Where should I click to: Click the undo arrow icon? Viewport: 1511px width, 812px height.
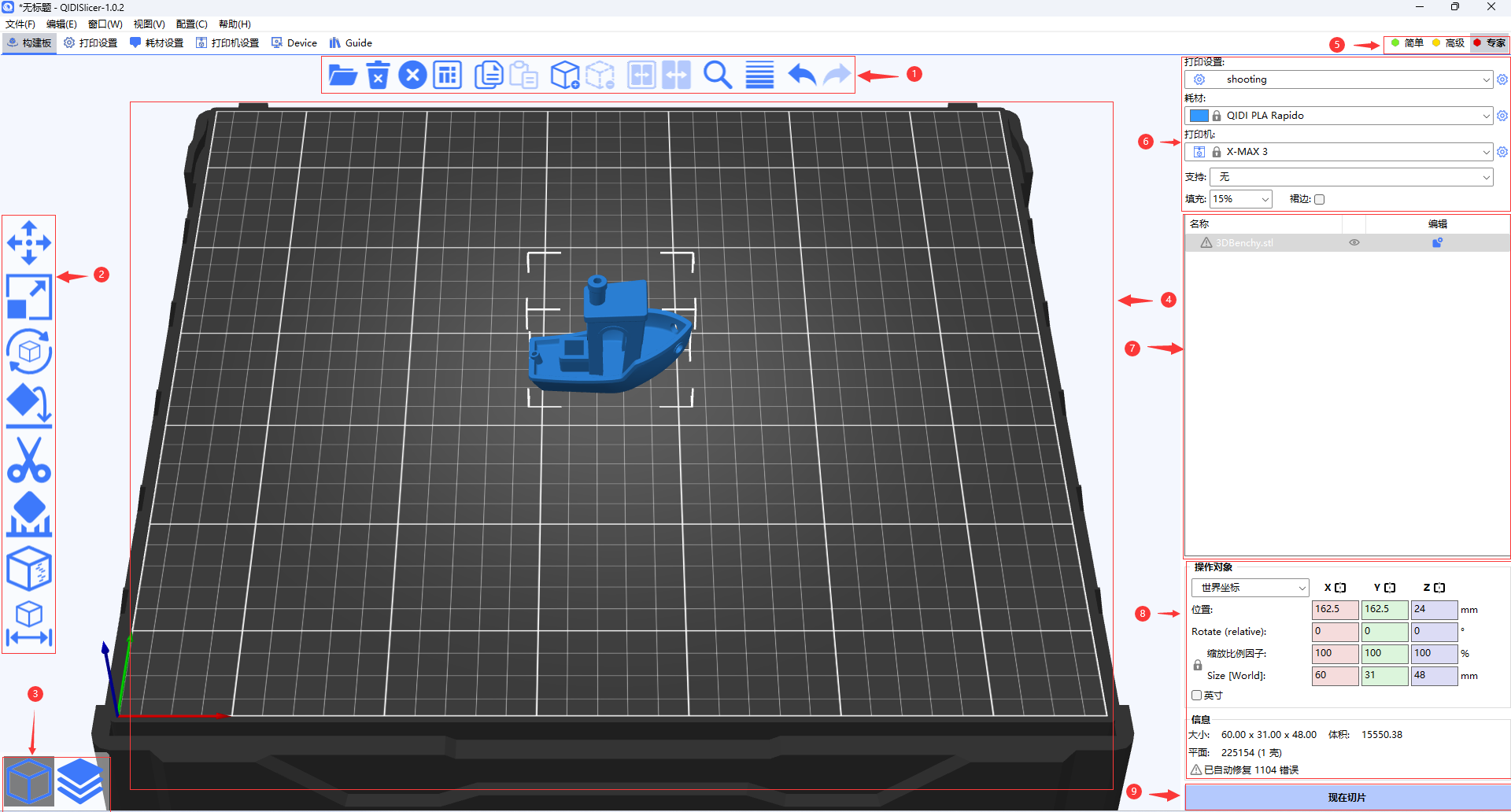[x=801, y=76]
